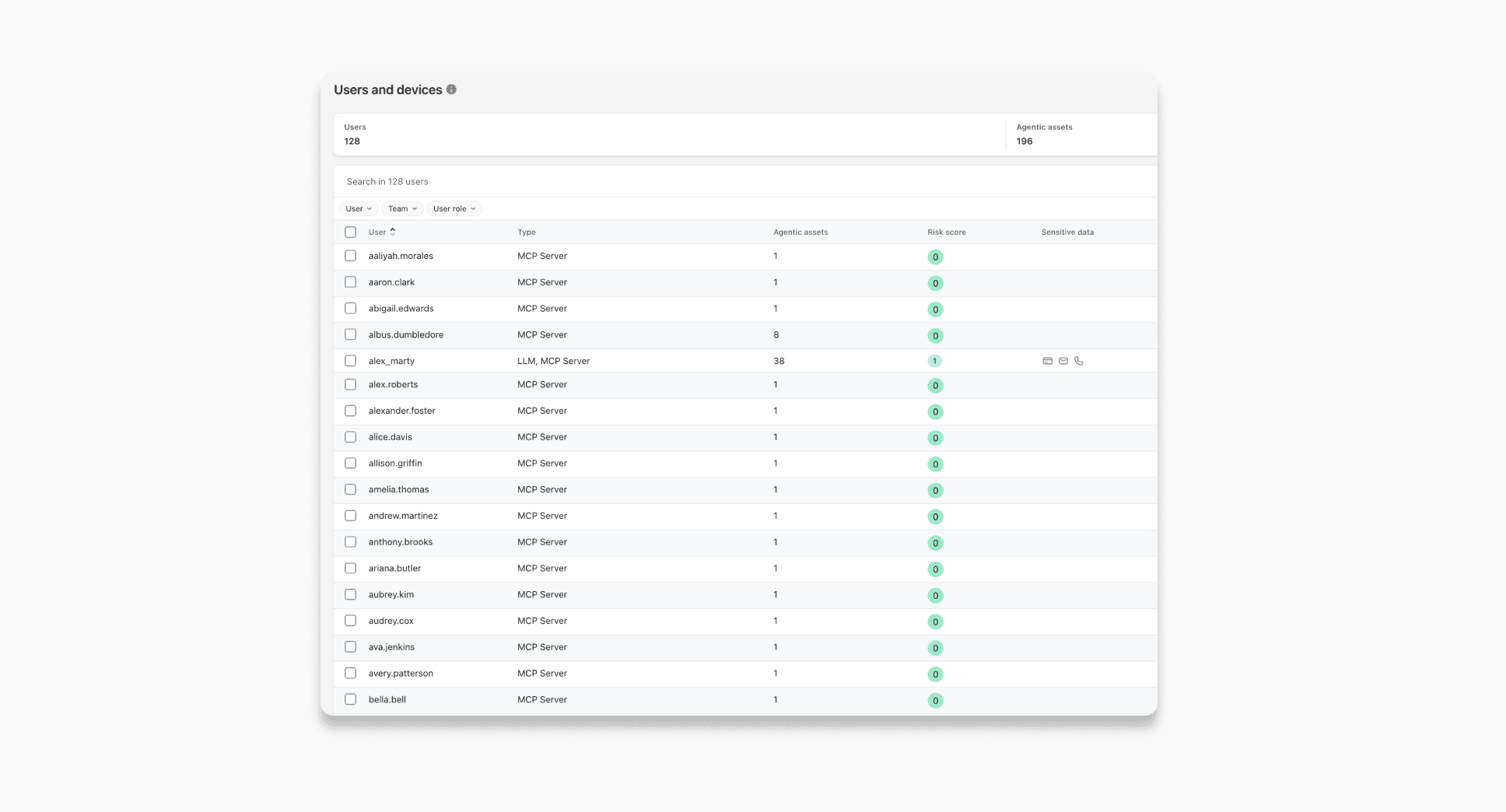Click agentic assets value 38
Image resolution: width=1506 pixels, height=812 pixels.
(x=779, y=361)
